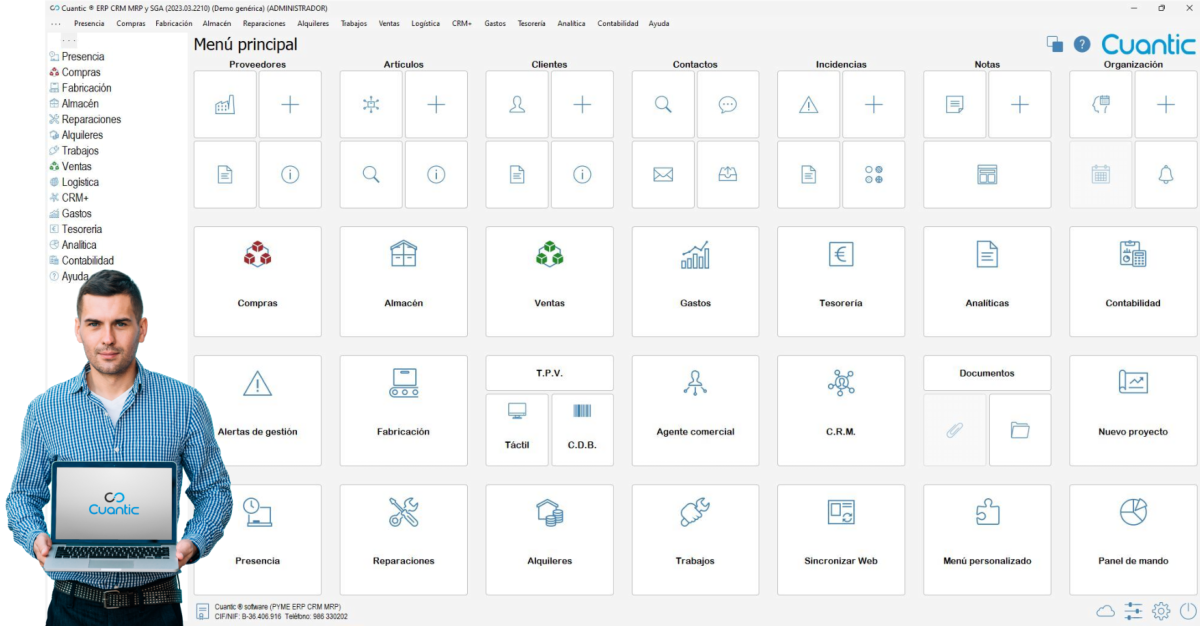The height and width of the screenshot is (626, 1200).
Task: Click the add new Proveedores plus icon
Action: coord(290,105)
